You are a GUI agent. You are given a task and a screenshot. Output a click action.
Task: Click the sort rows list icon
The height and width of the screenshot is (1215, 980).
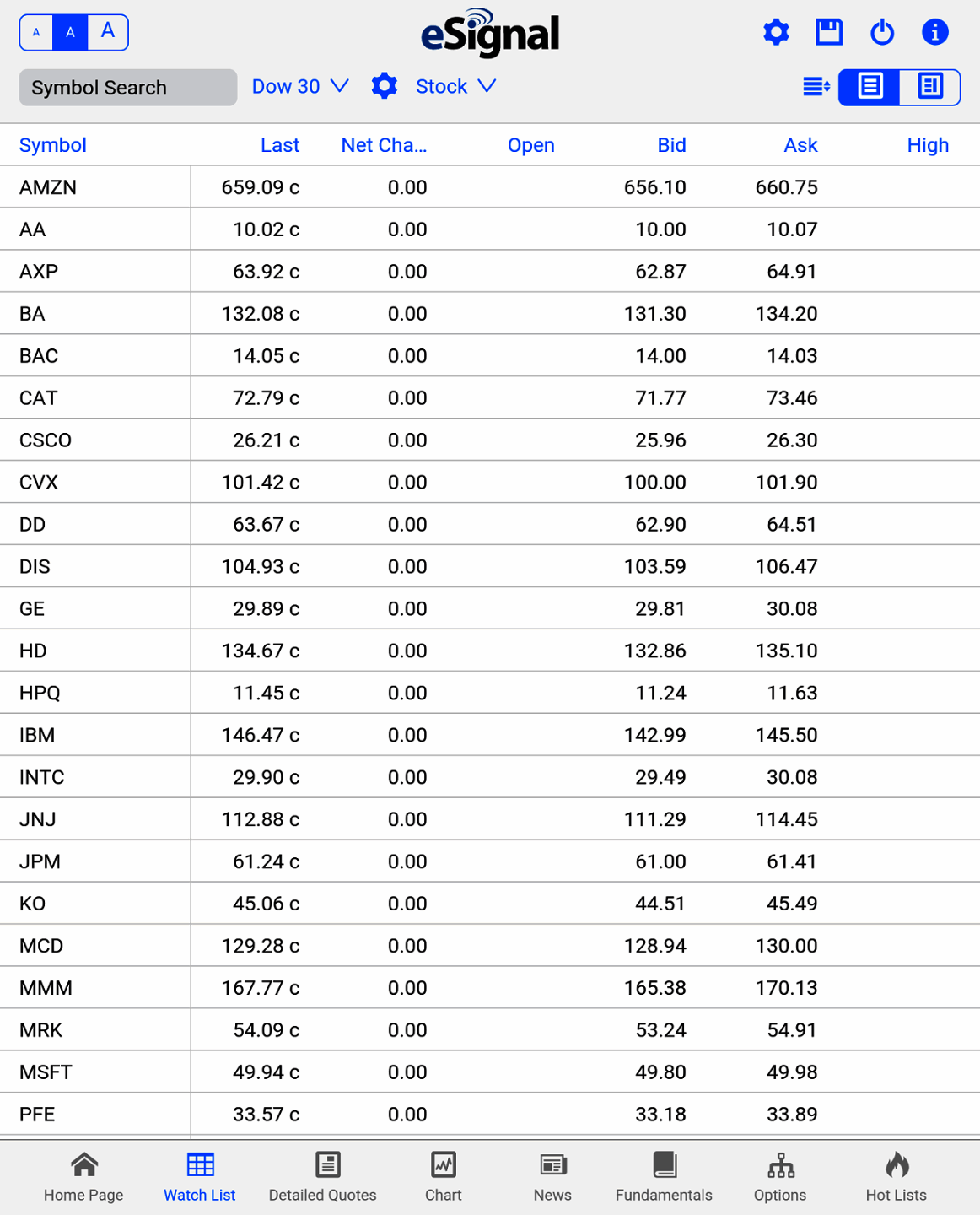click(x=816, y=86)
